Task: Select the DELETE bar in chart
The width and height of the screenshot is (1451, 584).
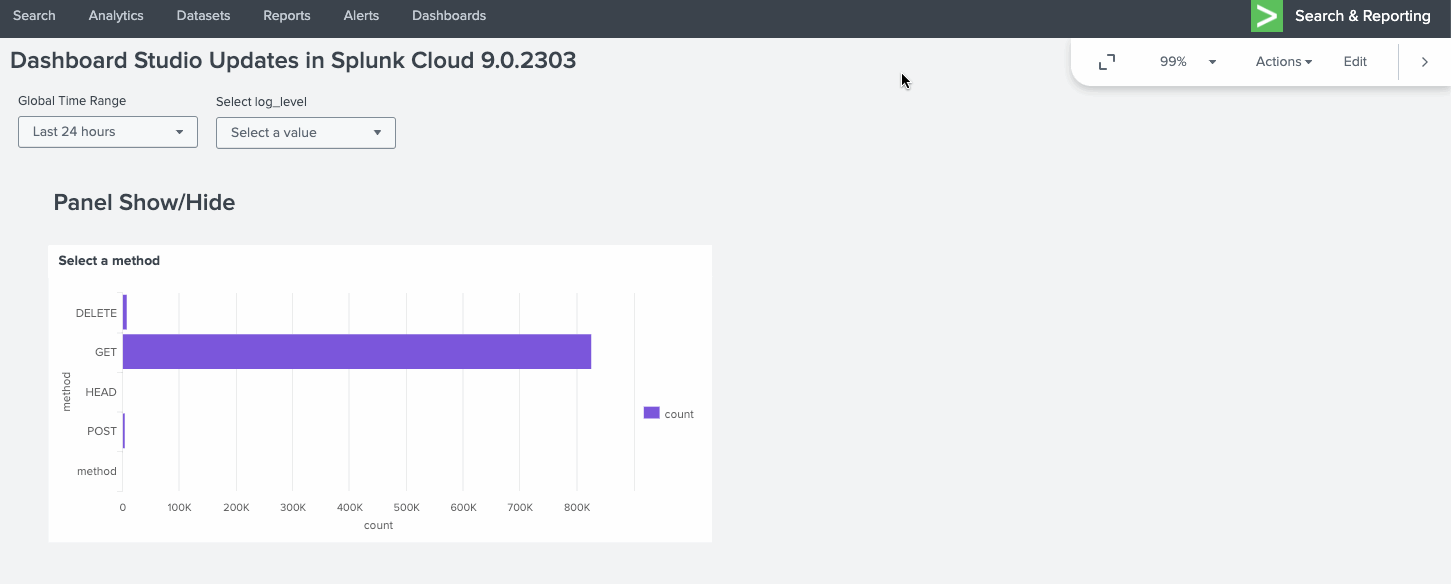Action: (x=125, y=312)
